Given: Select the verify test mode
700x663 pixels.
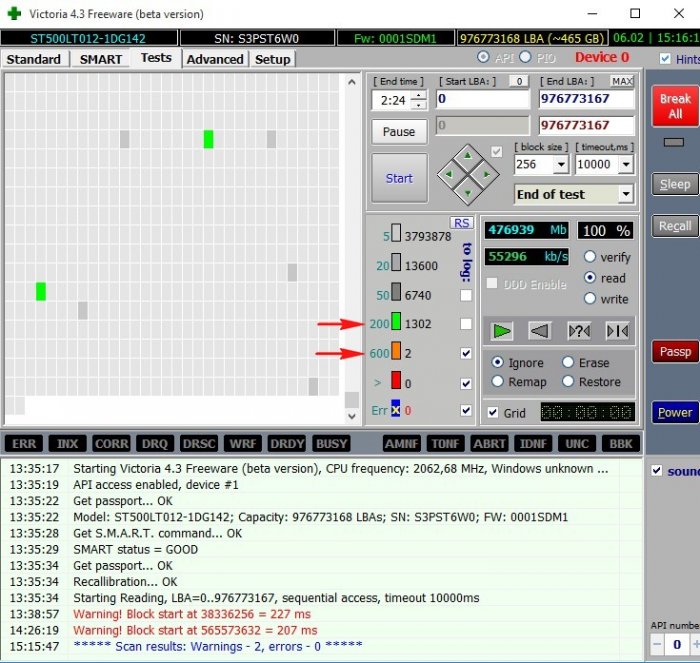Looking at the screenshot, I should point(590,257).
